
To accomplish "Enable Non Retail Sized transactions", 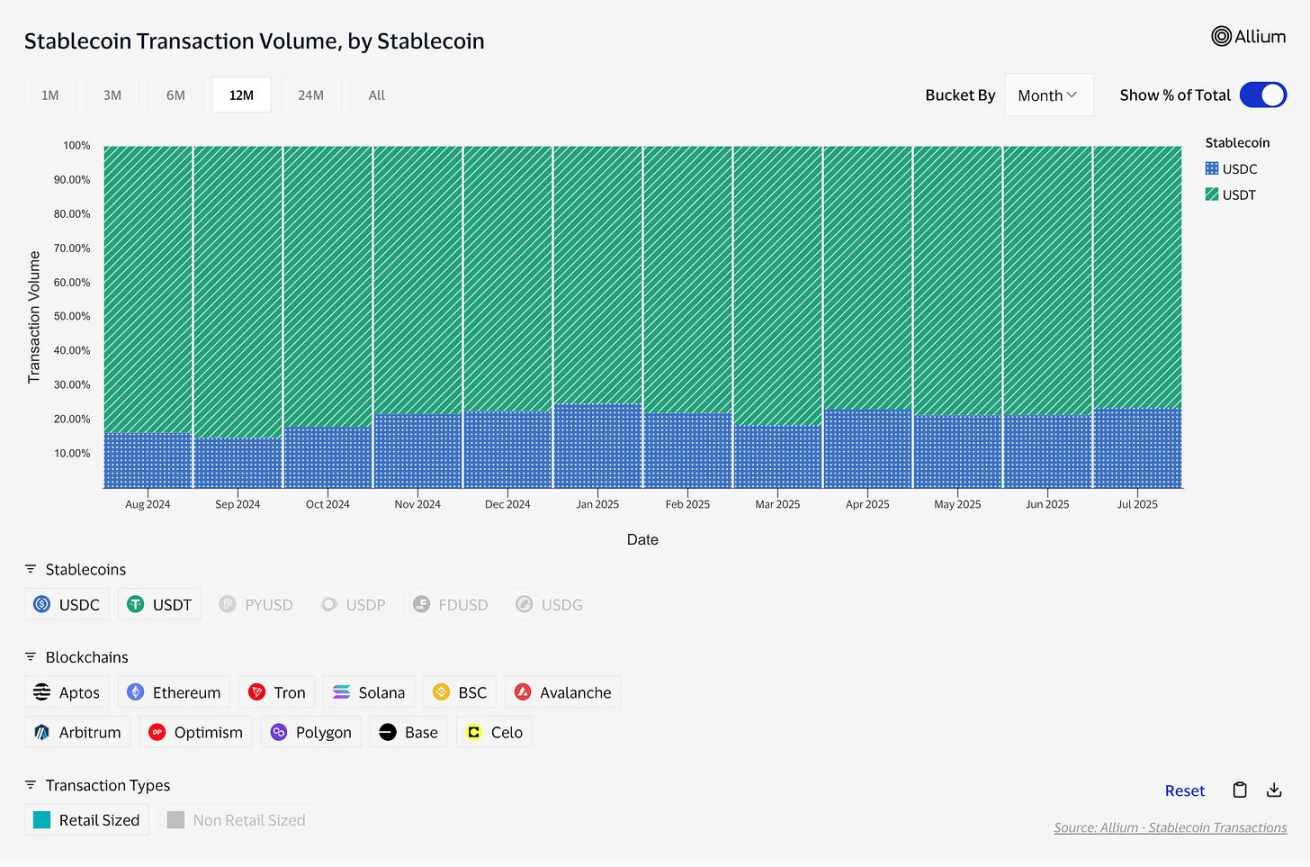I will [x=236, y=820].
